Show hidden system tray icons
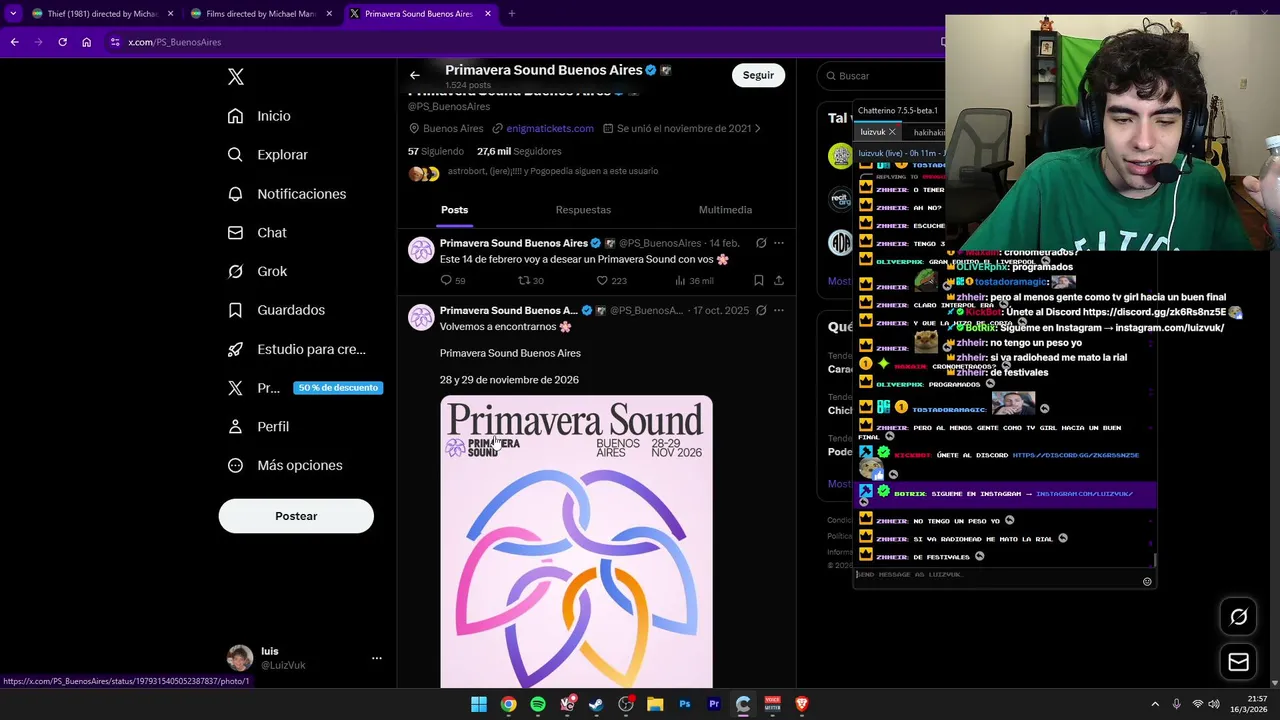The image size is (1280, 720). (x=1154, y=704)
